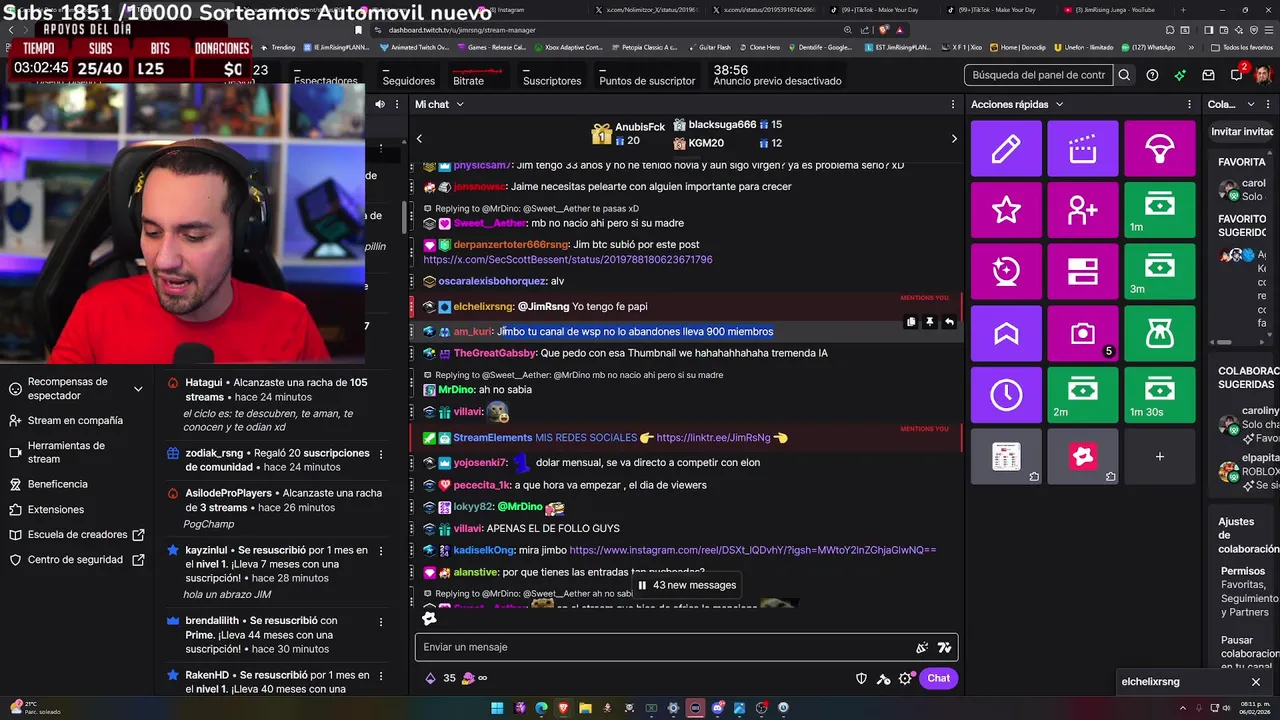Click the camera quick action tile
1280x720 pixels.
1083,333
